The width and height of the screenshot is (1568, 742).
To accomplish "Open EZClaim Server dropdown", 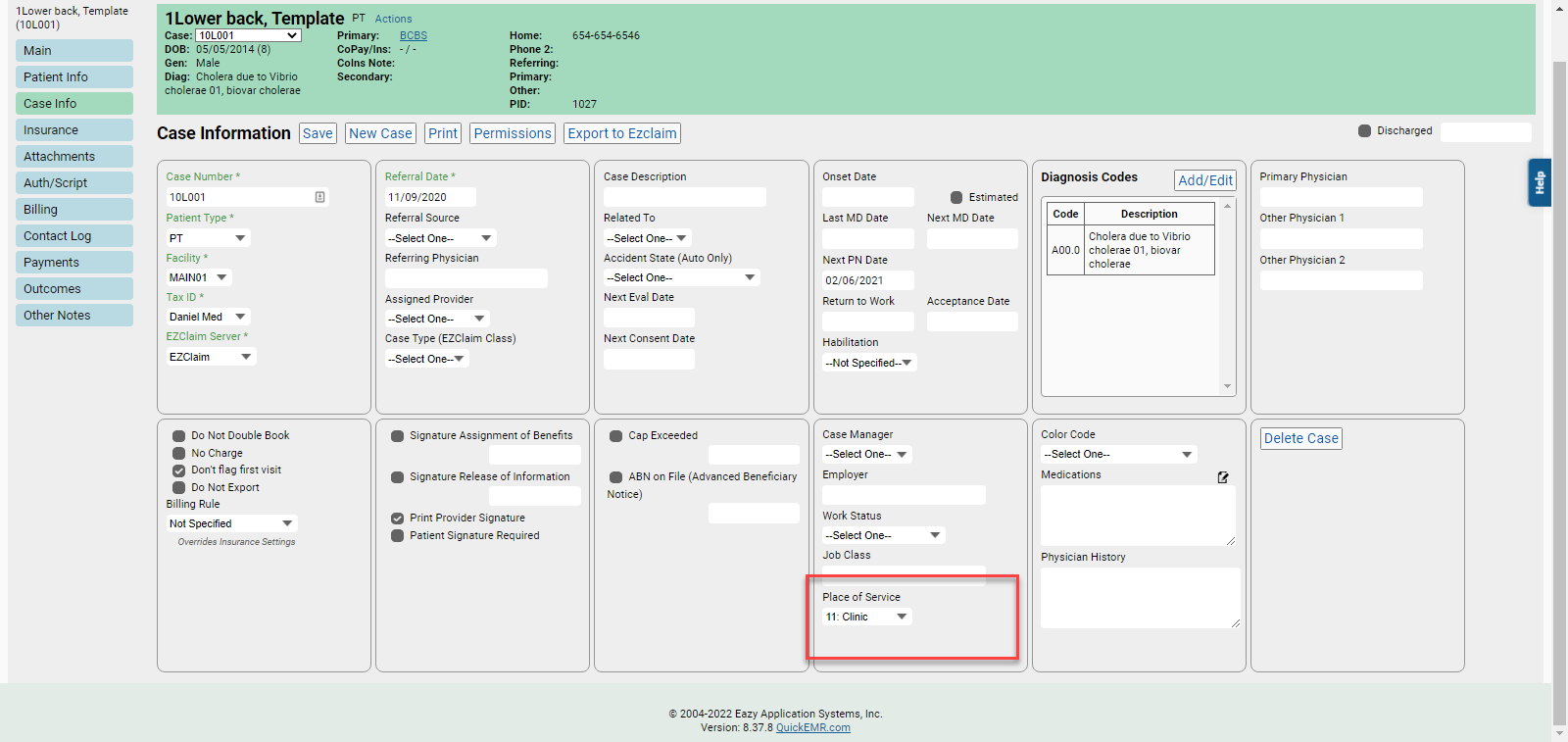I will [211, 357].
